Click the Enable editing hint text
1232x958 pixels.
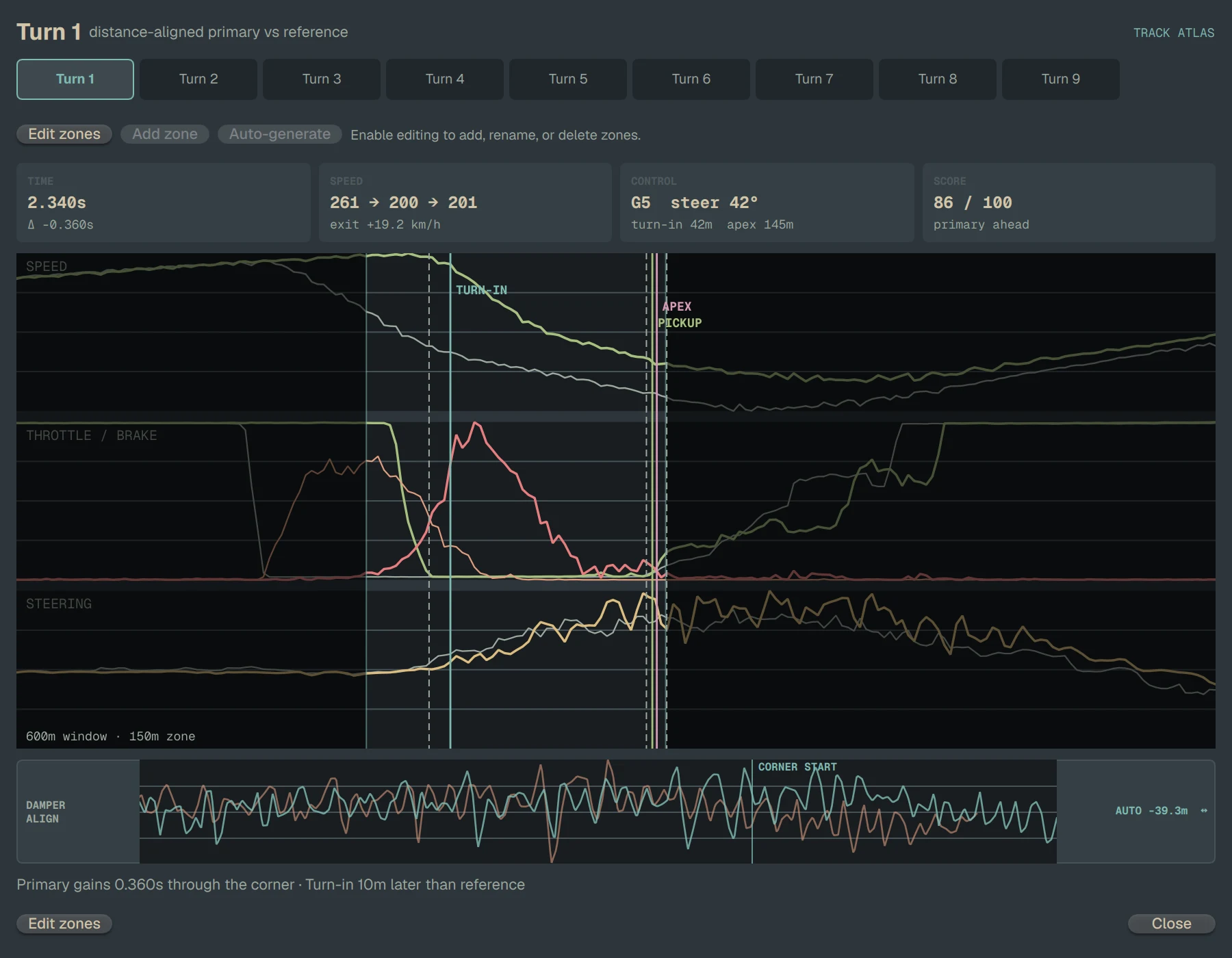[x=496, y=135]
